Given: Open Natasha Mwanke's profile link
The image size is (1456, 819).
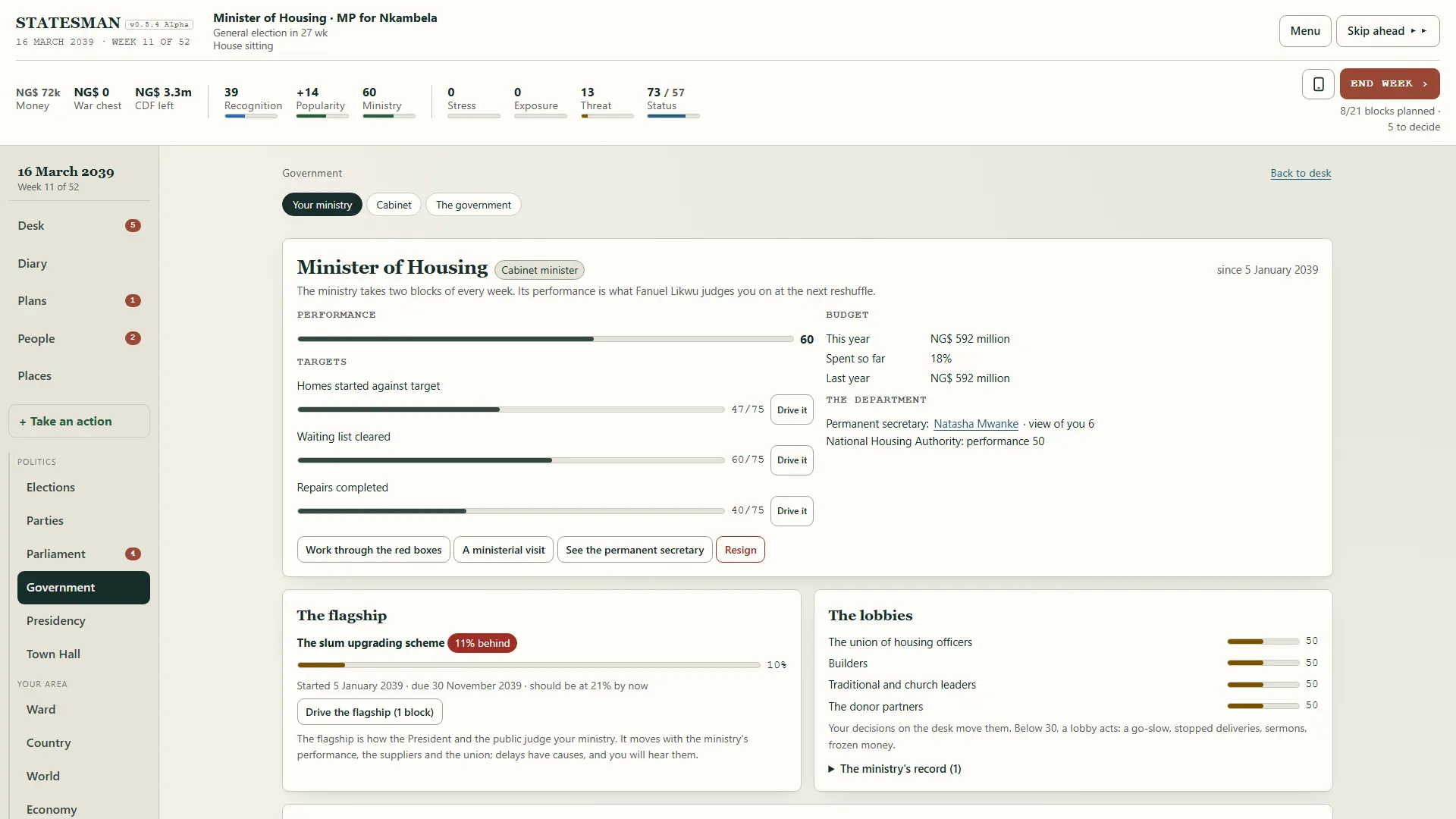Looking at the screenshot, I should point(975,424).
